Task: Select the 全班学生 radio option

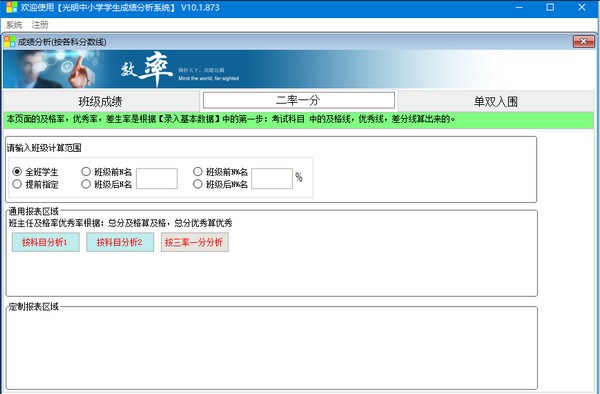Action: tap(35, 172)
